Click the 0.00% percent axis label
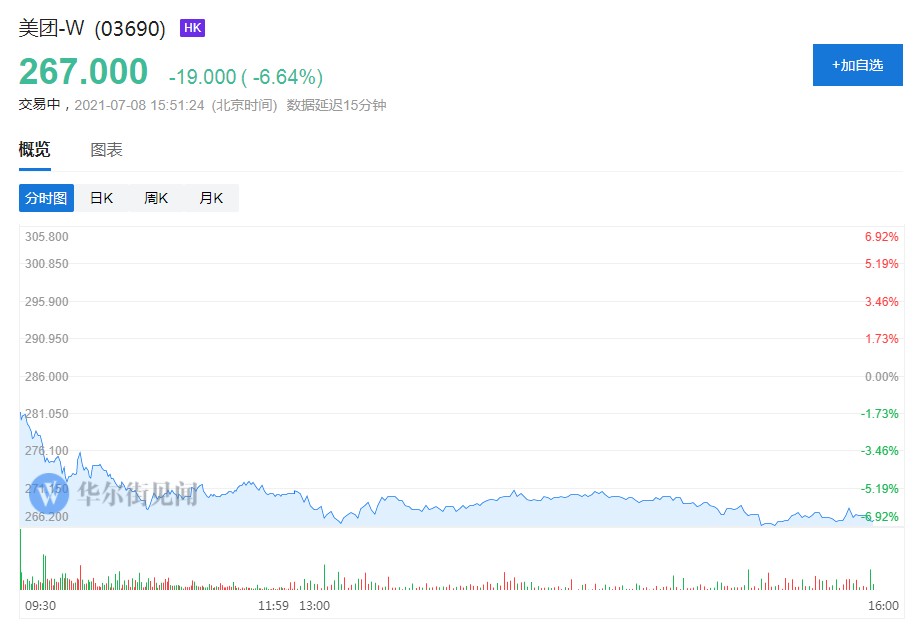Screen dimensions: 916x626 point(881,376)
